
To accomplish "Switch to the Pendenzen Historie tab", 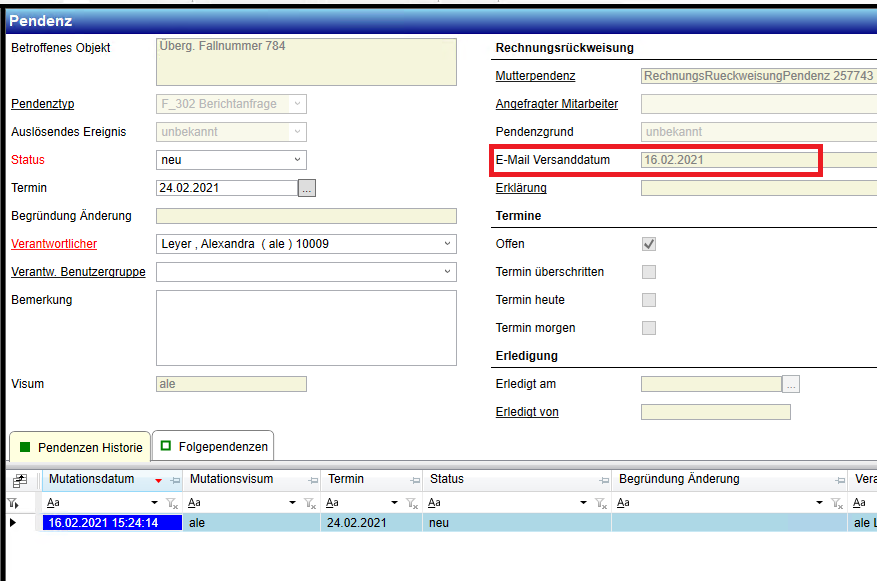I will [81, 447].
